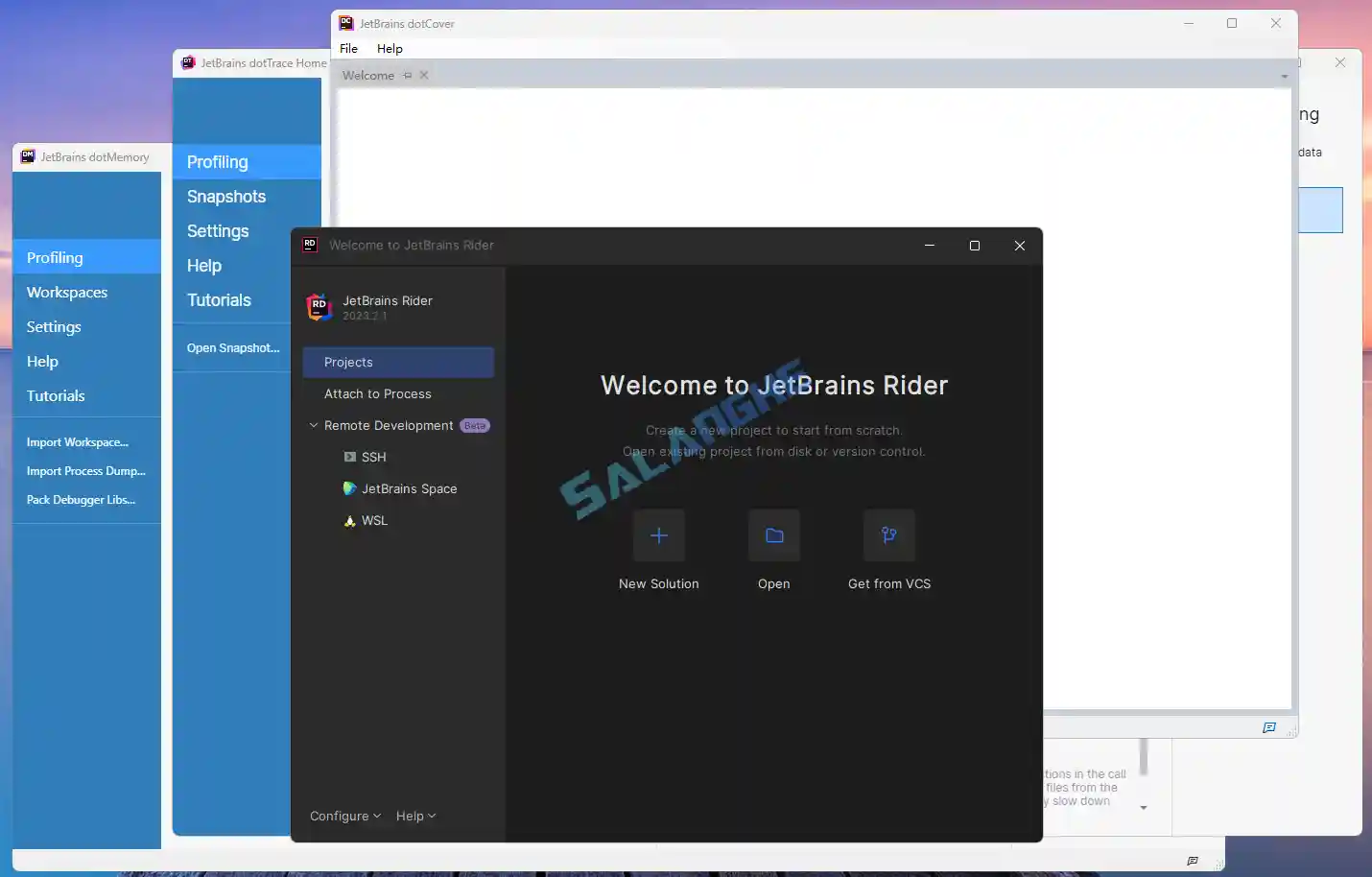The width and height of the screenshot is (1372, 877).
Task: Open the Projects section in Rider
Action: pyautogui.click(x=398, y=362)
